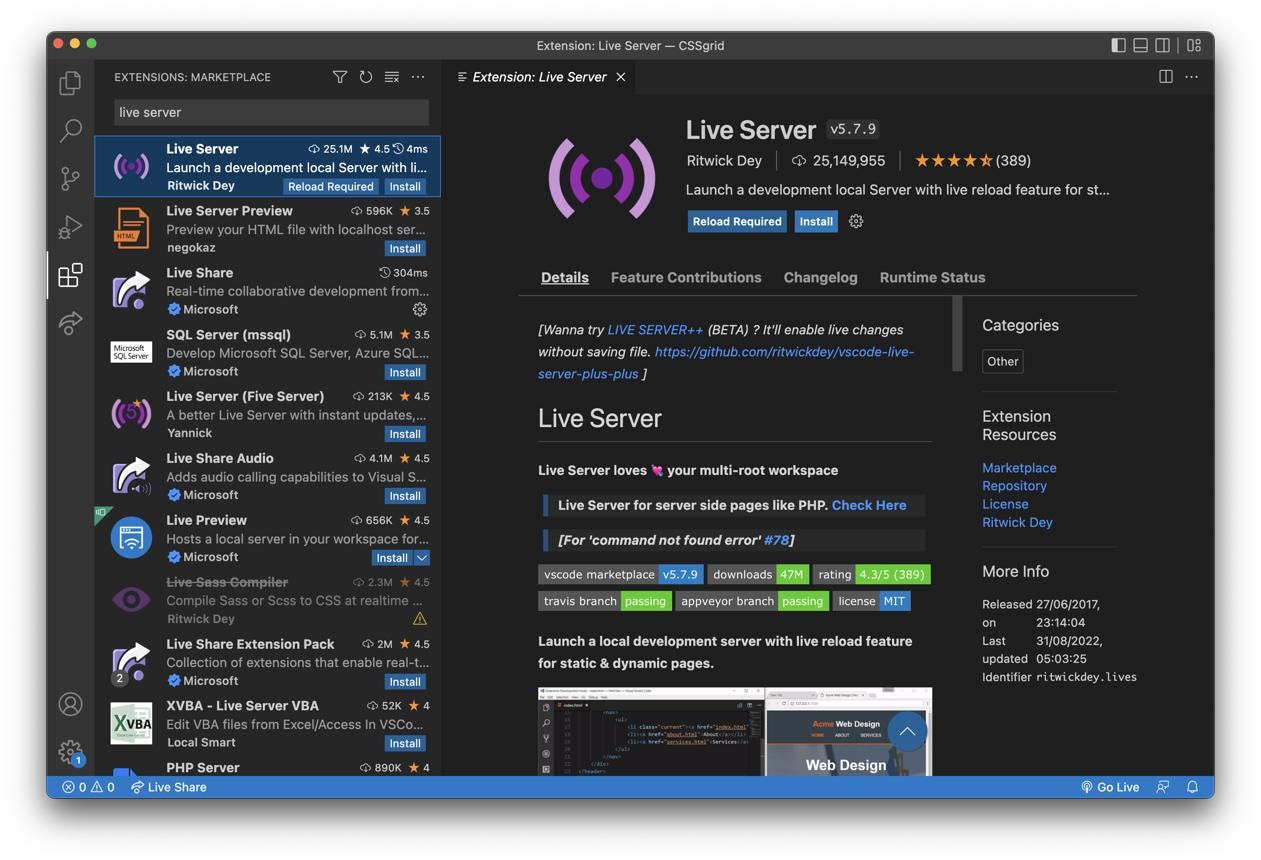Switch to Feature Contributions tab

[686, 278]
